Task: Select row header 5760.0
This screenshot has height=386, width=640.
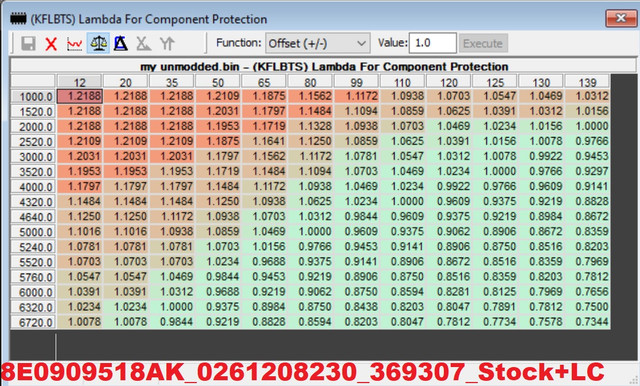Action: tap(33, 277)
